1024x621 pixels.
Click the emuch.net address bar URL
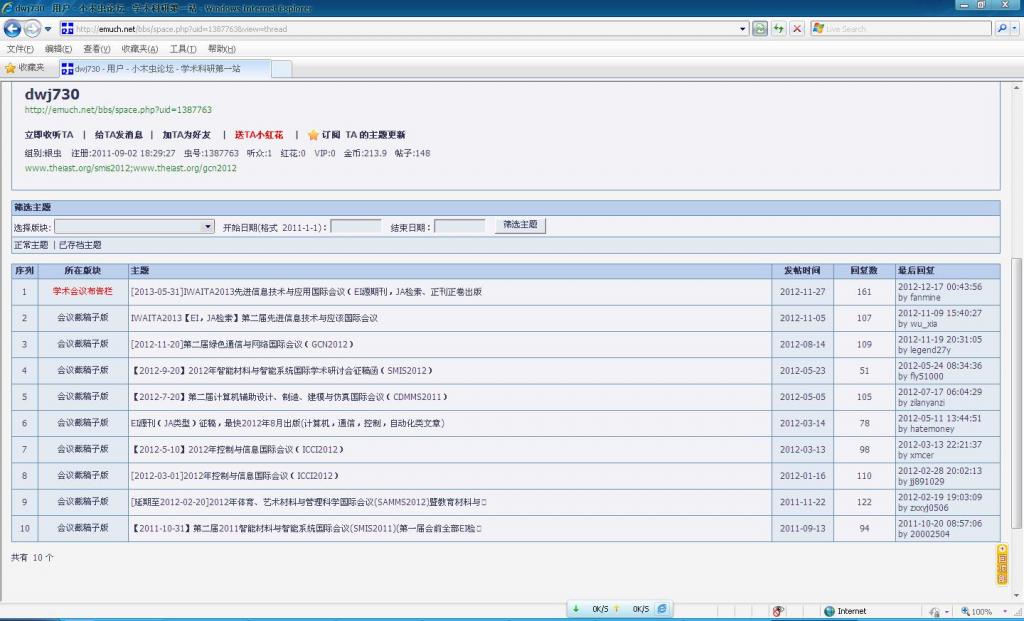pyautogui.click(x=182, y=29)
